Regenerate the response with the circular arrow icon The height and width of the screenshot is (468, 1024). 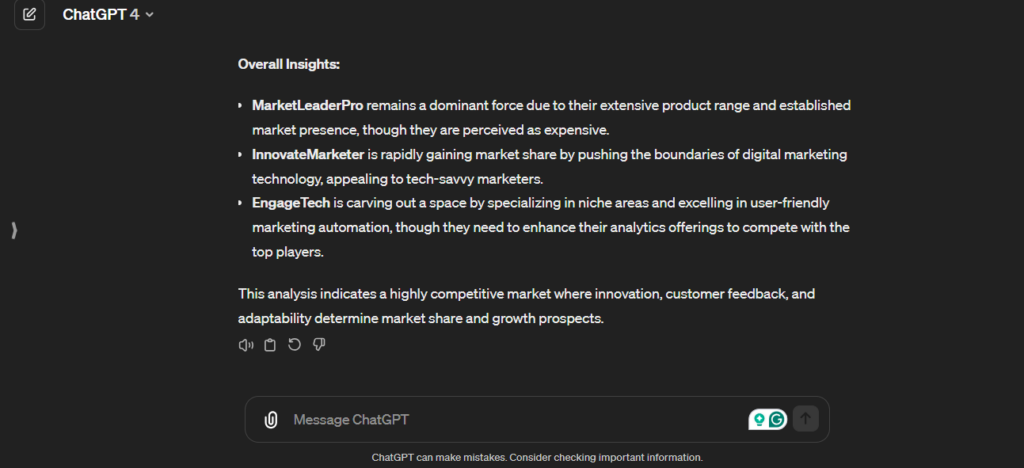[x=294, y=345]
